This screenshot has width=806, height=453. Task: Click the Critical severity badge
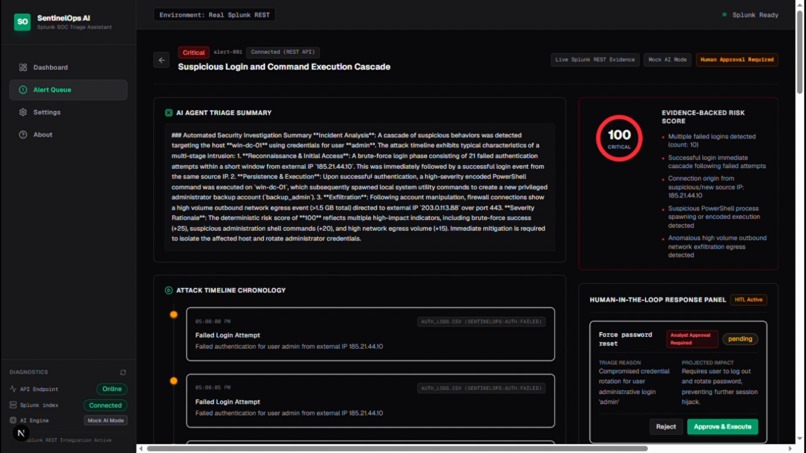[193, 52]
